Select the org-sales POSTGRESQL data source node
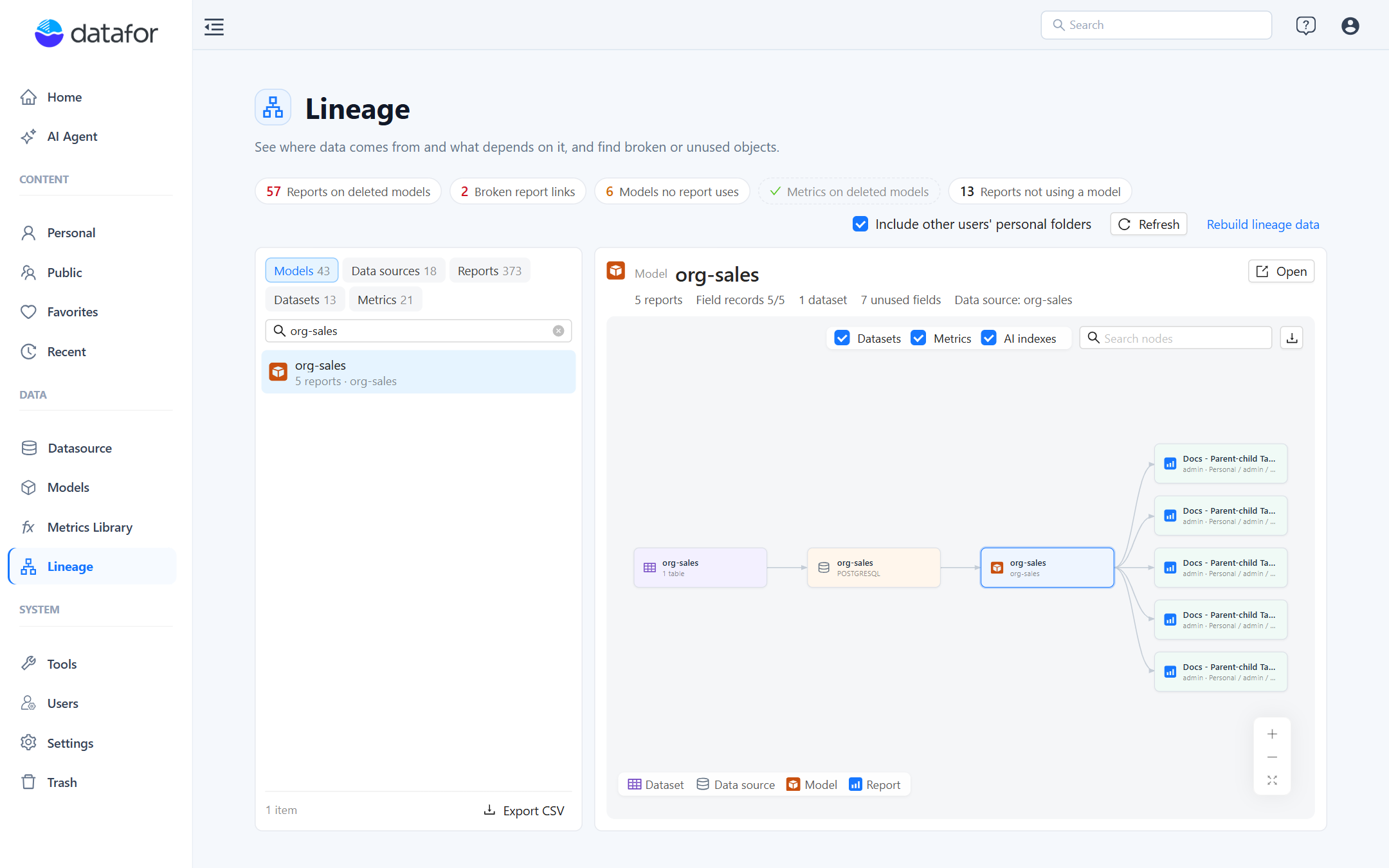The image size is (1389, 868). click(873, 568)
